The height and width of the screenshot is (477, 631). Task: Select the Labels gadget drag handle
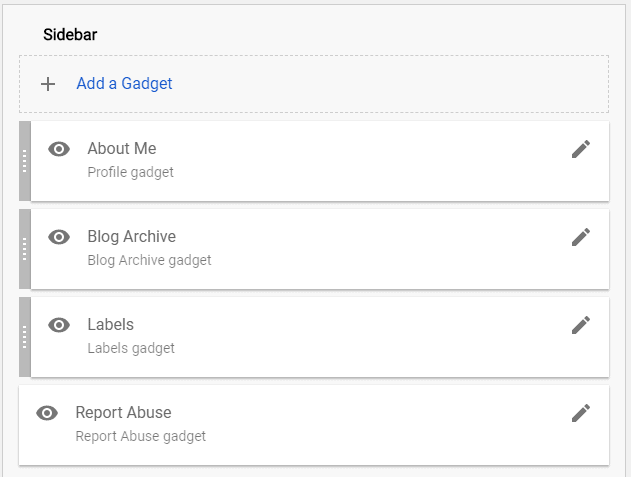pyautogui.click(x=25, y=337)
